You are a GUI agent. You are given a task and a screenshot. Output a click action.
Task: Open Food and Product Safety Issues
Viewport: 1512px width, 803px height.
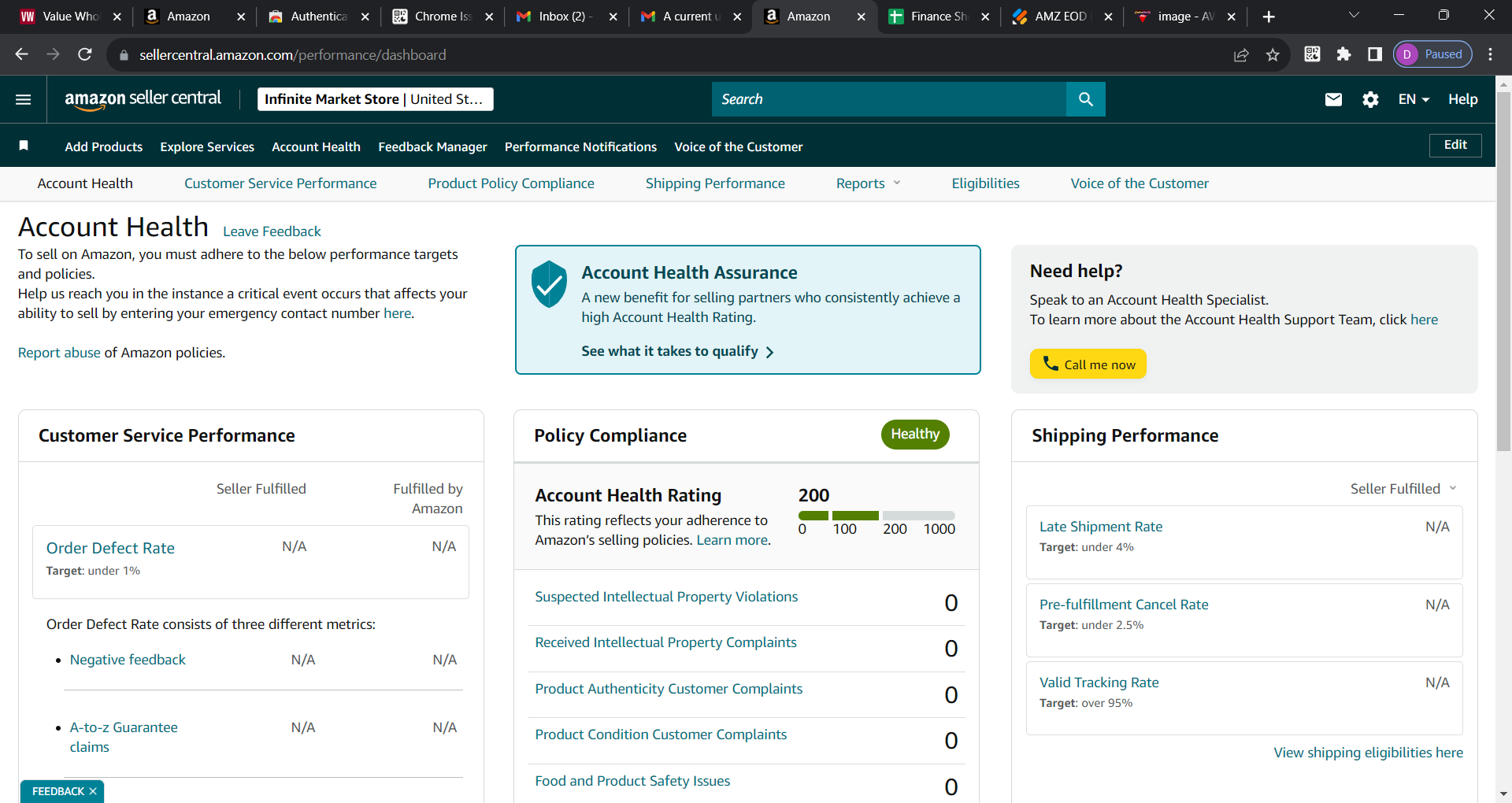coord(632,781)
